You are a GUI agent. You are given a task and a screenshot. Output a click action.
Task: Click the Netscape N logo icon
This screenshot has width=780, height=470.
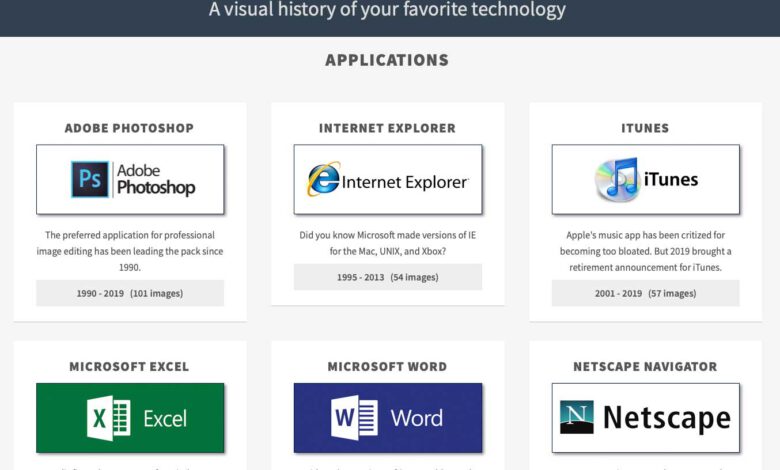tap(577, 417)
